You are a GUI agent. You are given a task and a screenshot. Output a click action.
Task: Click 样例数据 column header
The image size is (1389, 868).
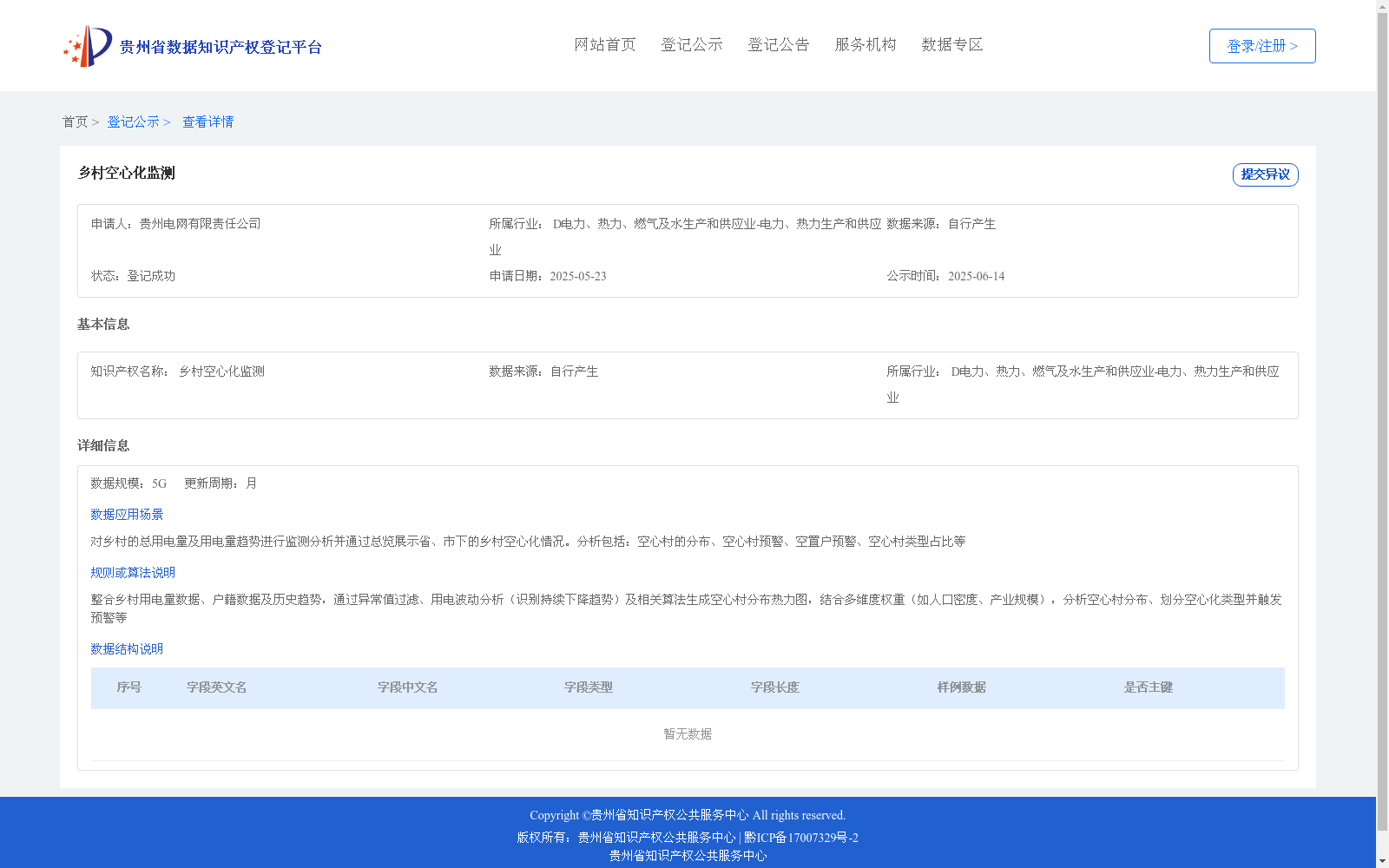coord(962,687)
